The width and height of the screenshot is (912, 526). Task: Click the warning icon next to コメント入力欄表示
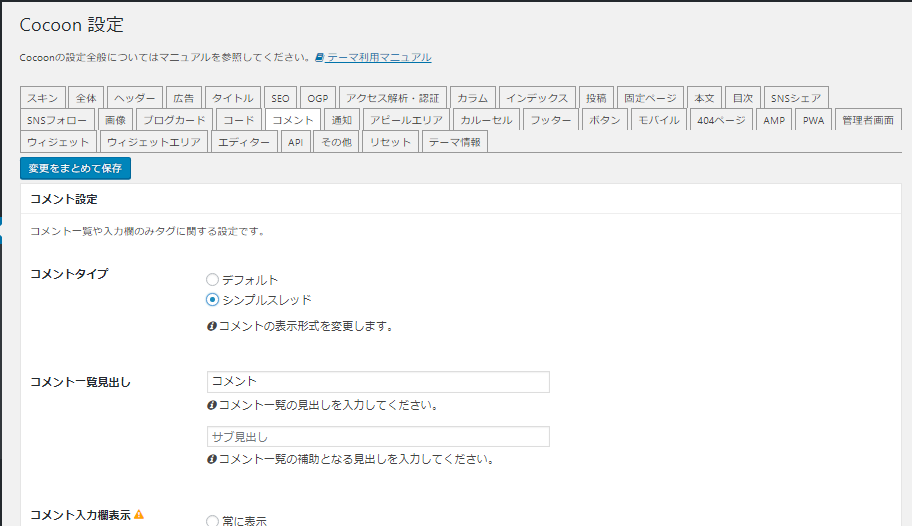click(x=139, y=514)
